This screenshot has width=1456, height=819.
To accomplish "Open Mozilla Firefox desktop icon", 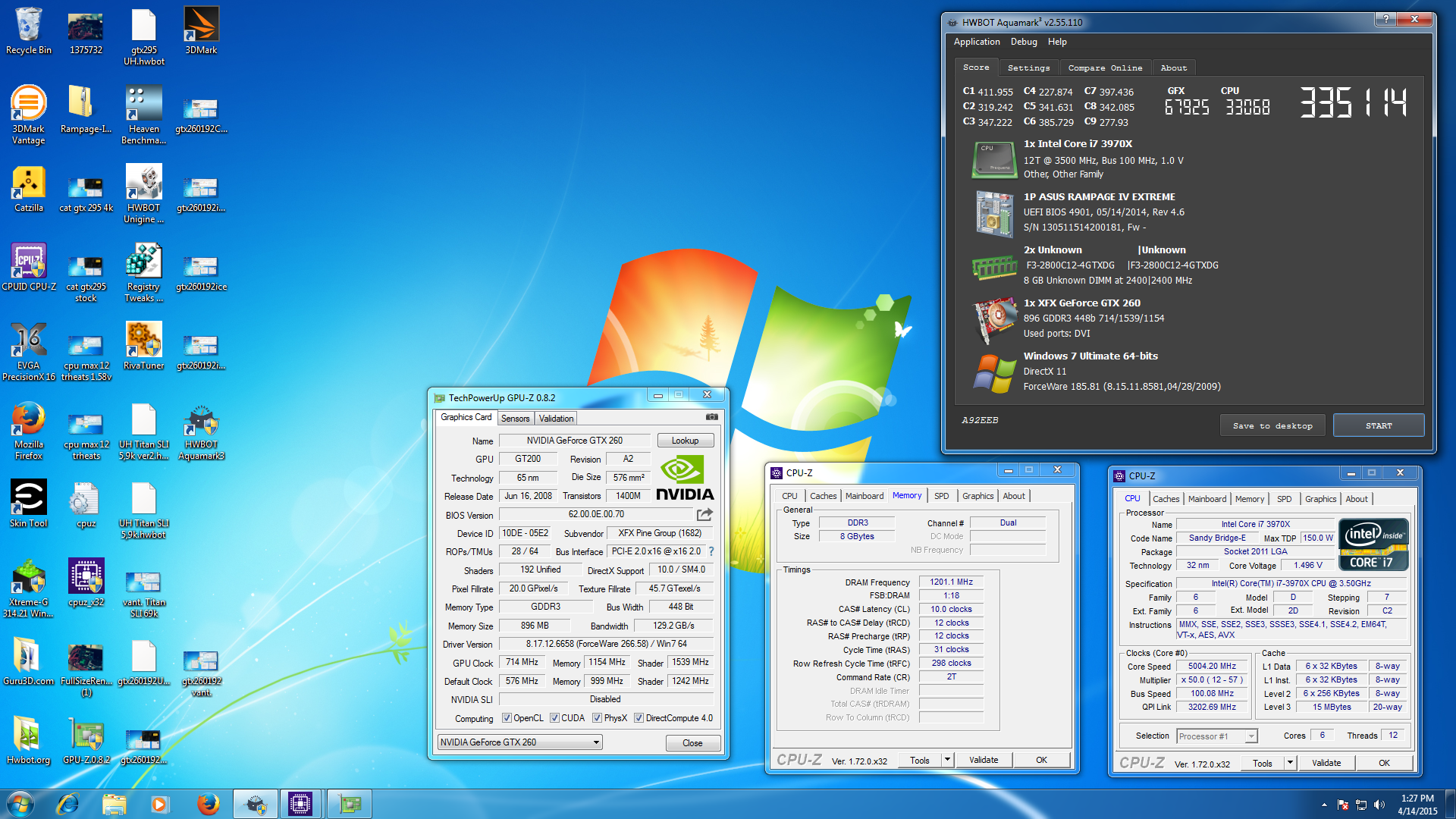I will point(29,431).
